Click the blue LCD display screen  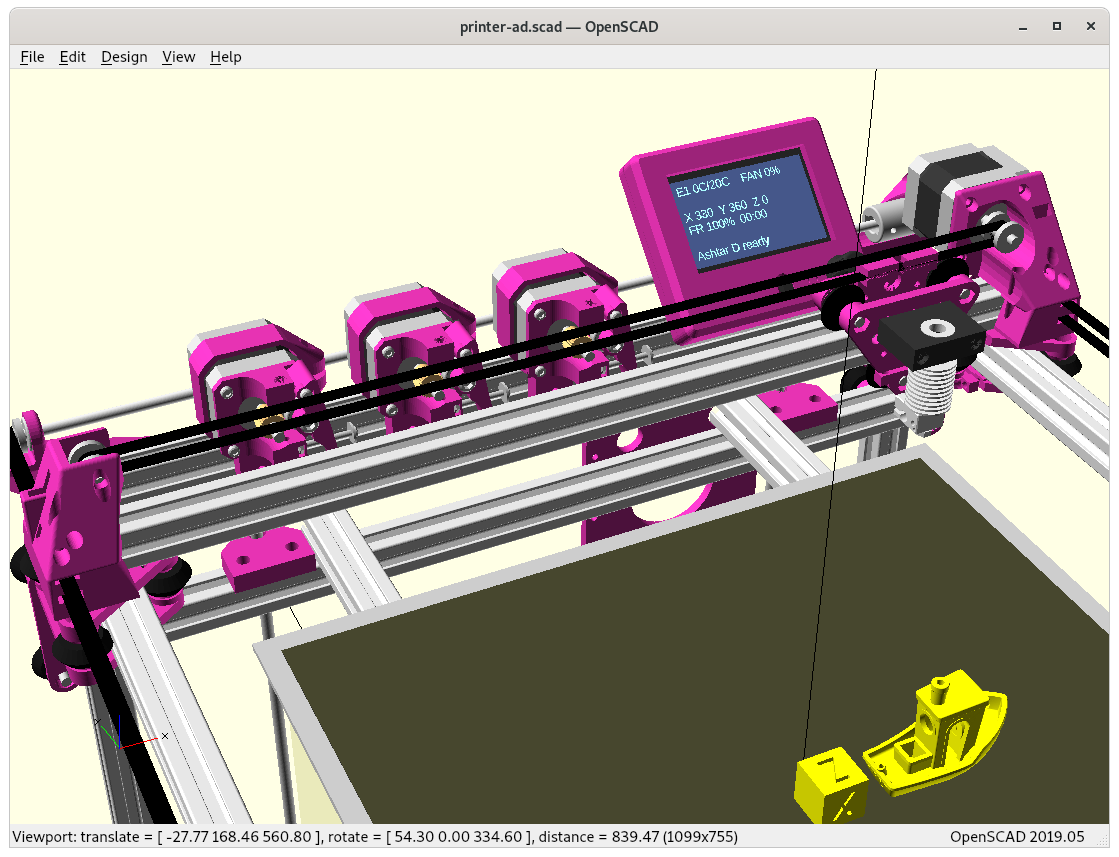(747, 212)
